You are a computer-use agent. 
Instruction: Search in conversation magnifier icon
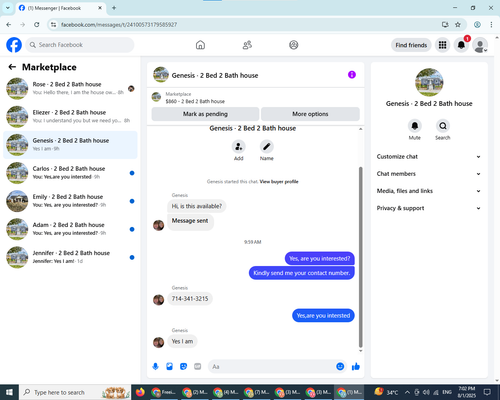pyautogui.click(x=443, y=126)
